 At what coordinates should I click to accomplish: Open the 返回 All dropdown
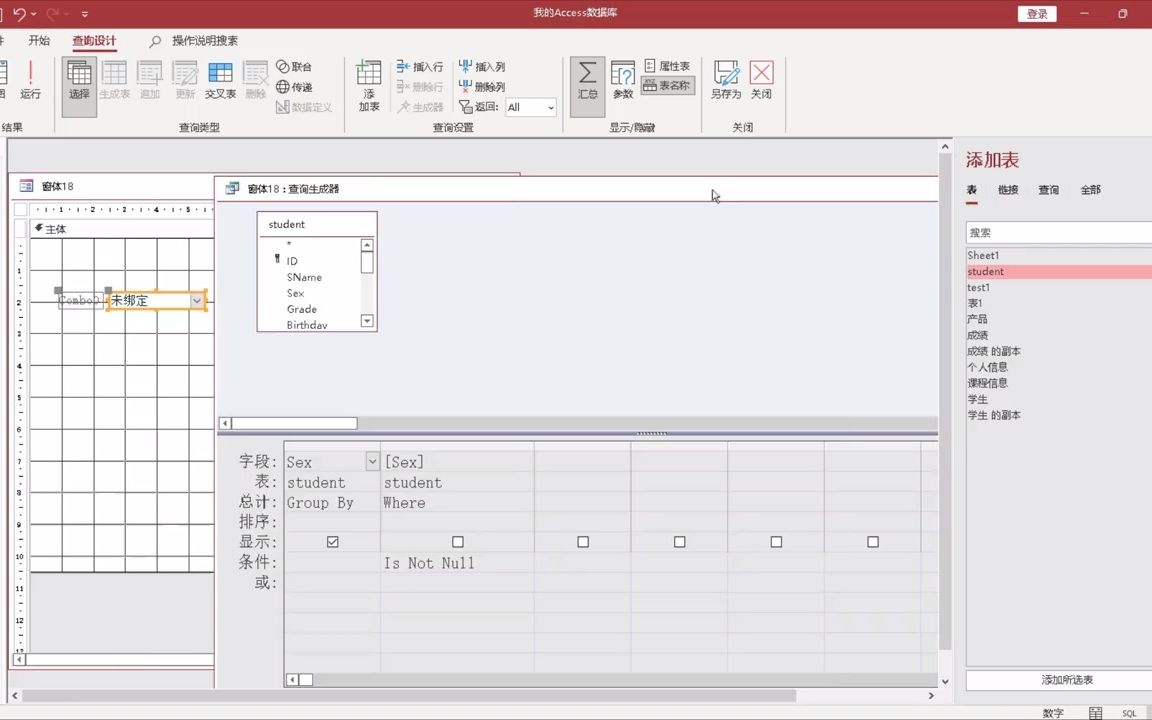tap(550, 107)
